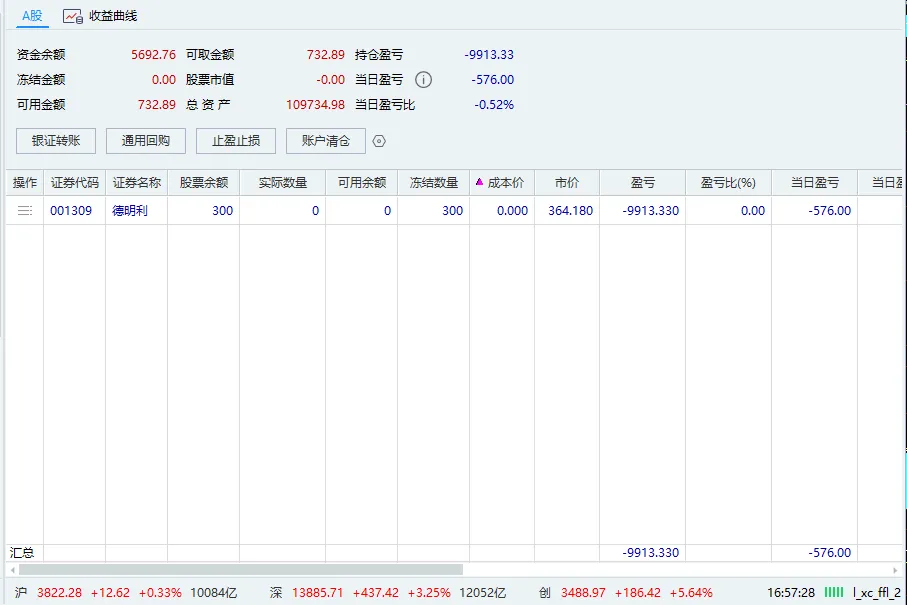The height and width of the screenshot is (605, 907).
Task: Click the green signal bars icon
Action: click(834, 592)
